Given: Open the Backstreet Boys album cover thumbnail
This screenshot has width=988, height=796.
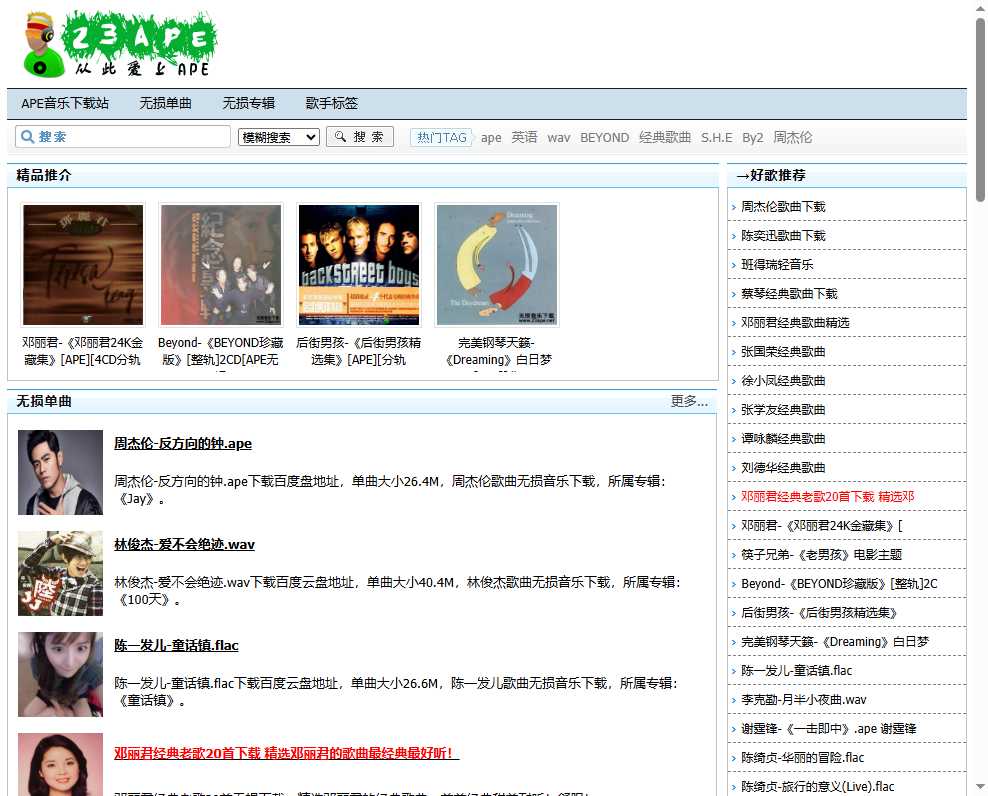Looking at the screenshot, I should tap(358, 263).
